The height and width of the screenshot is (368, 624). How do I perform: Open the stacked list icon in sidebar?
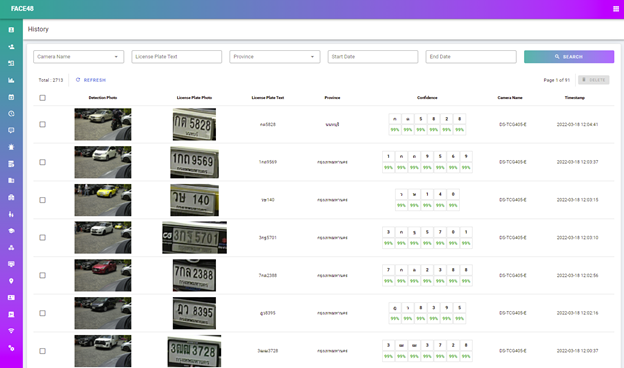(x=11, y=164)
